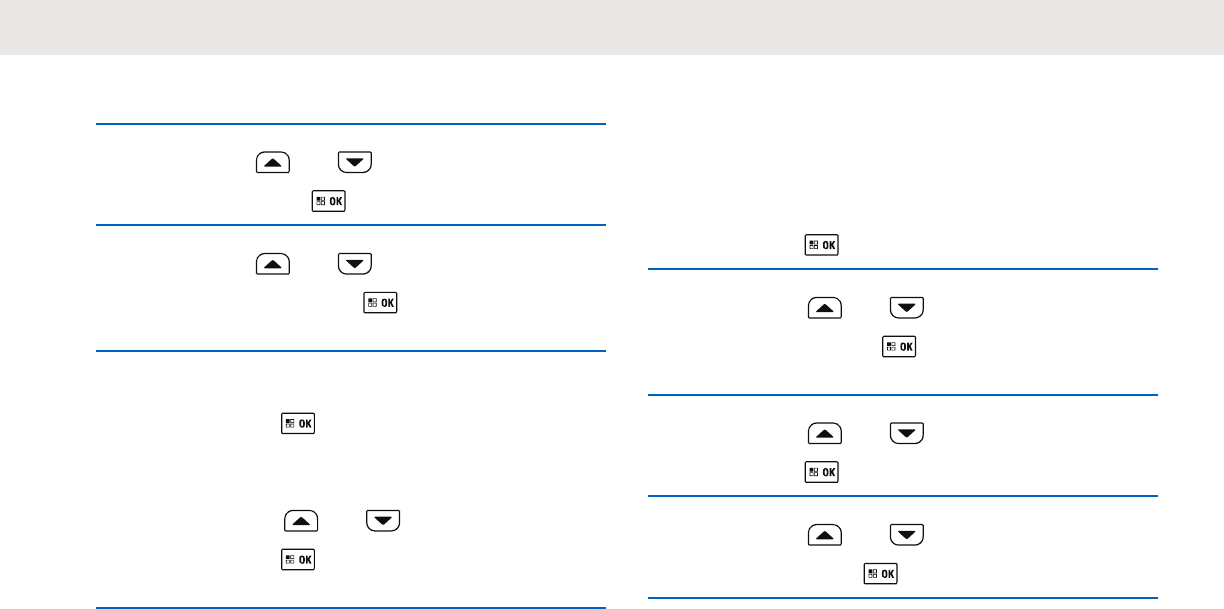Image resolution: width=1224 pixels, height=609 pixels.
Task: Click the second down arrow in left column
Action: [x=355, y=263]
